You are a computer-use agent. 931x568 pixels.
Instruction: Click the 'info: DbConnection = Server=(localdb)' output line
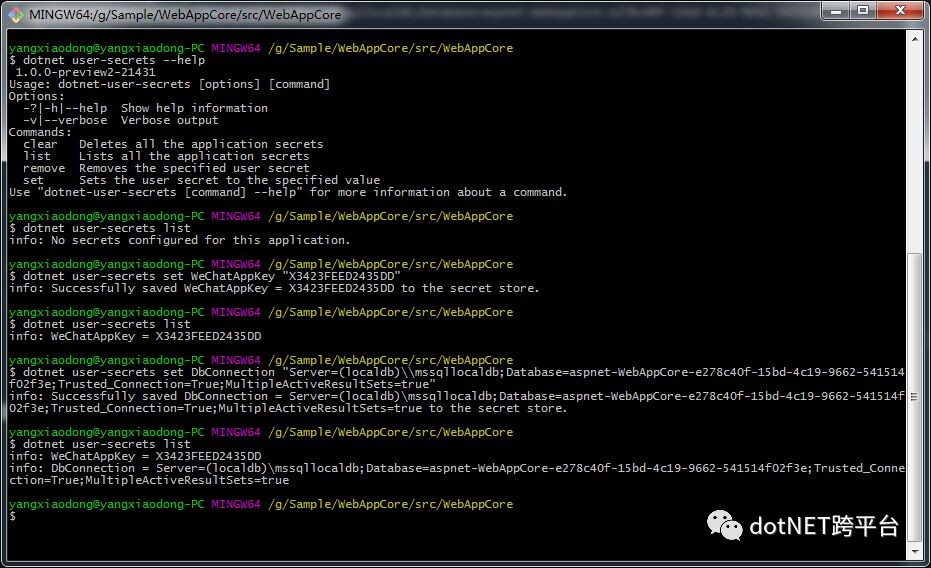(457, 468)
